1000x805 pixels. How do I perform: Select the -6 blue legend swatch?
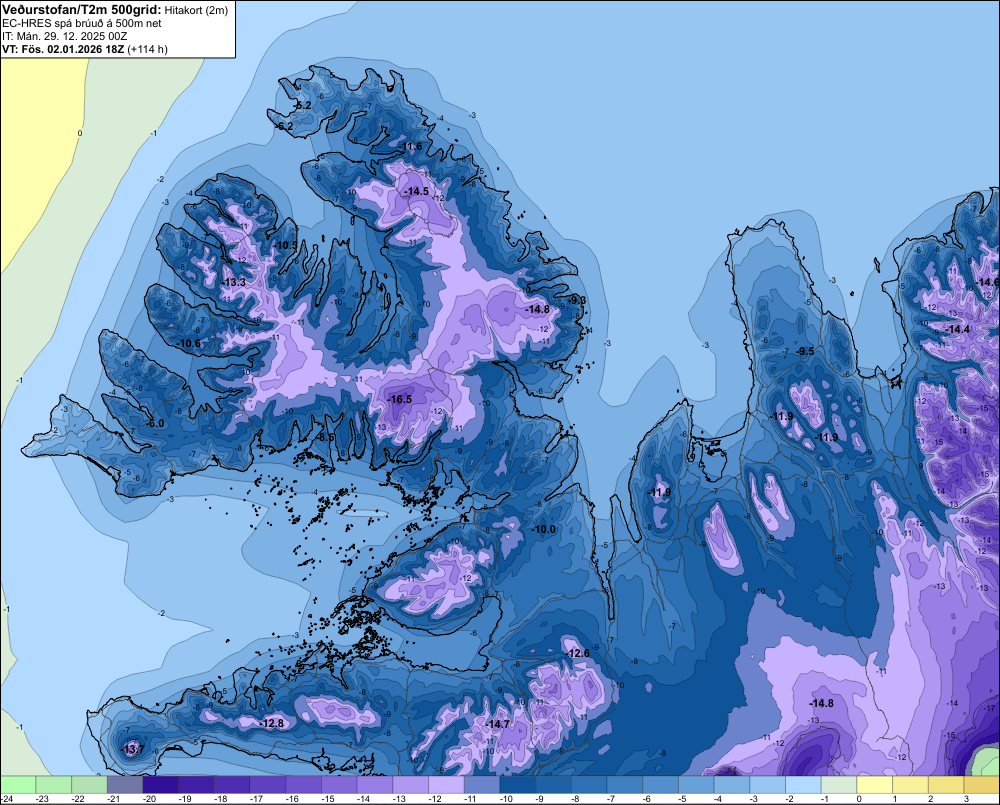661,784
